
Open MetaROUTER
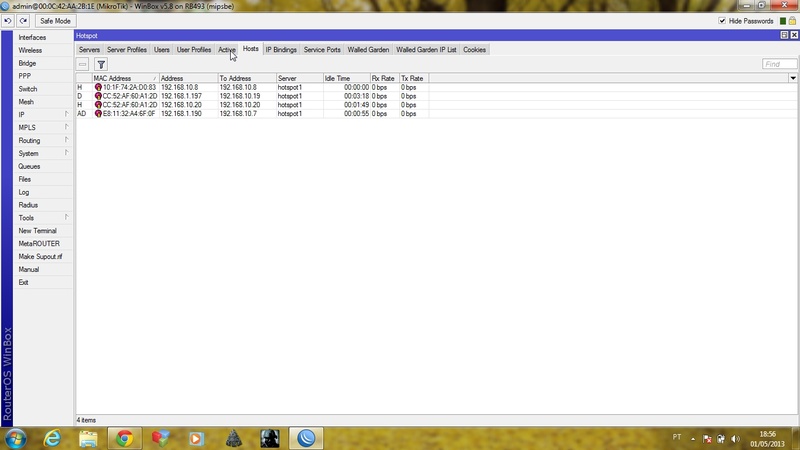43,243
